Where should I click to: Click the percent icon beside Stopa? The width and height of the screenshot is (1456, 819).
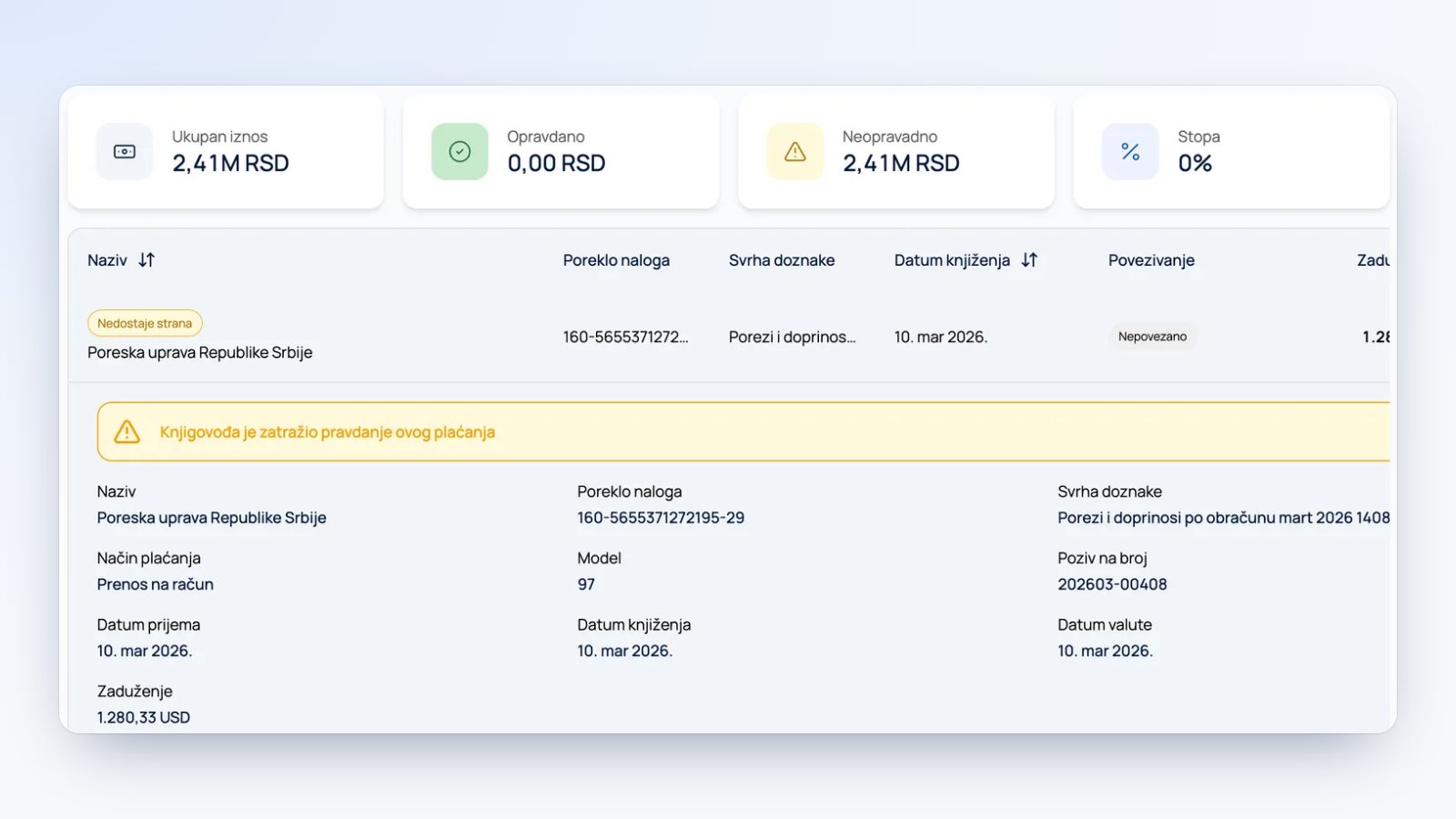[x=1130, y=151]
